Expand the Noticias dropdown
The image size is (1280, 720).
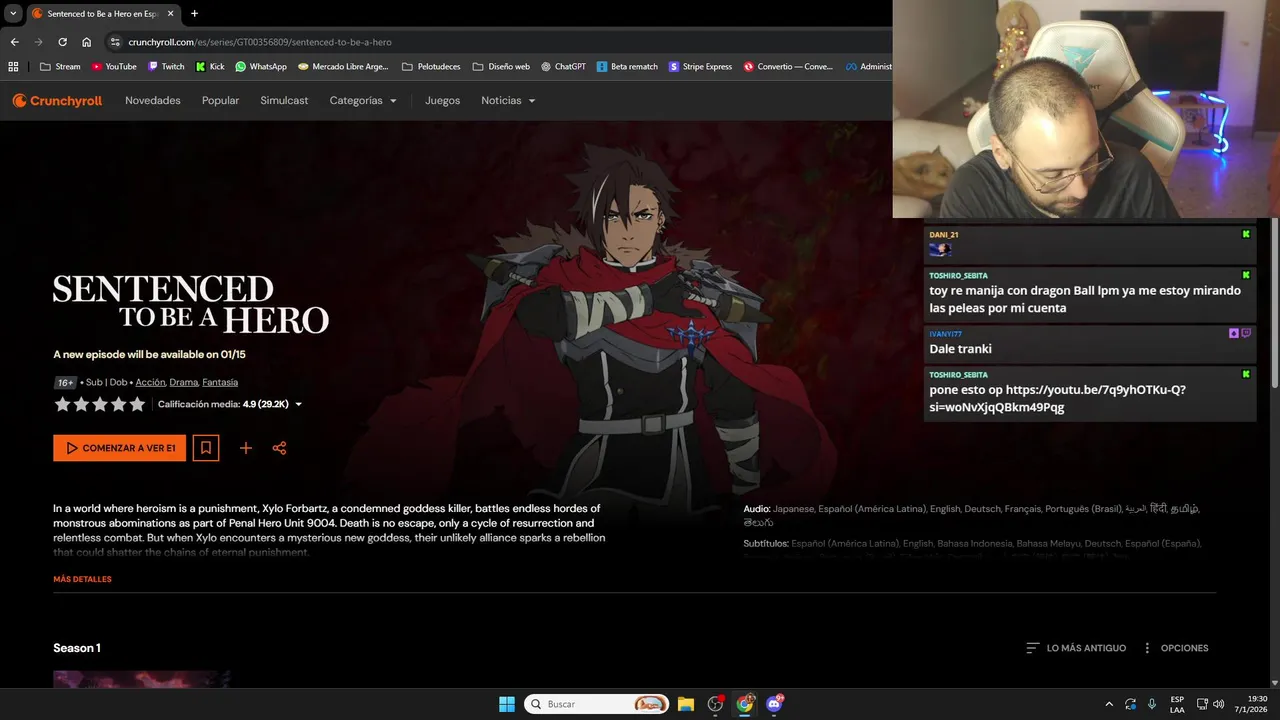[508, 101]
